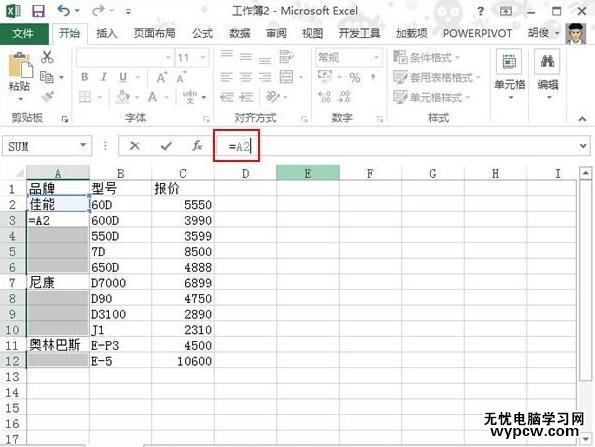Switch to the POWERPIVOT tab

click(x=477, y=33)
